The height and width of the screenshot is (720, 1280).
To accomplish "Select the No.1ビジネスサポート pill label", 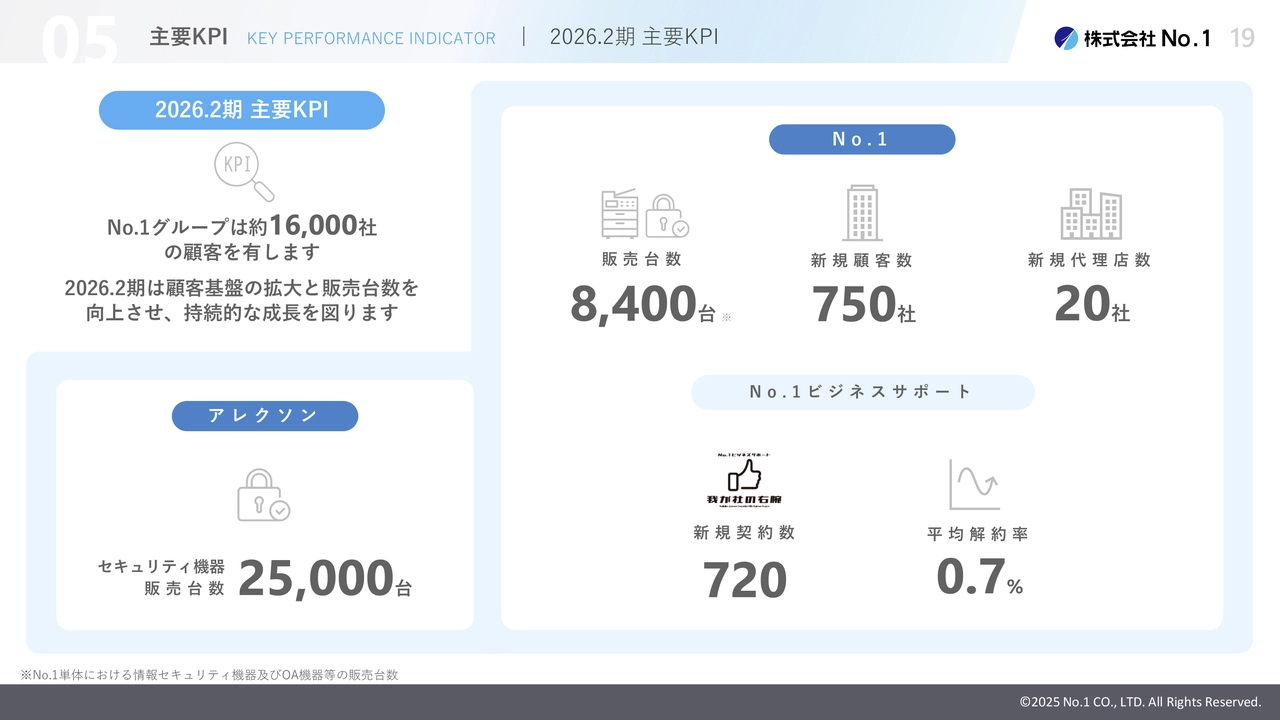I will click(x=862, y=392).
